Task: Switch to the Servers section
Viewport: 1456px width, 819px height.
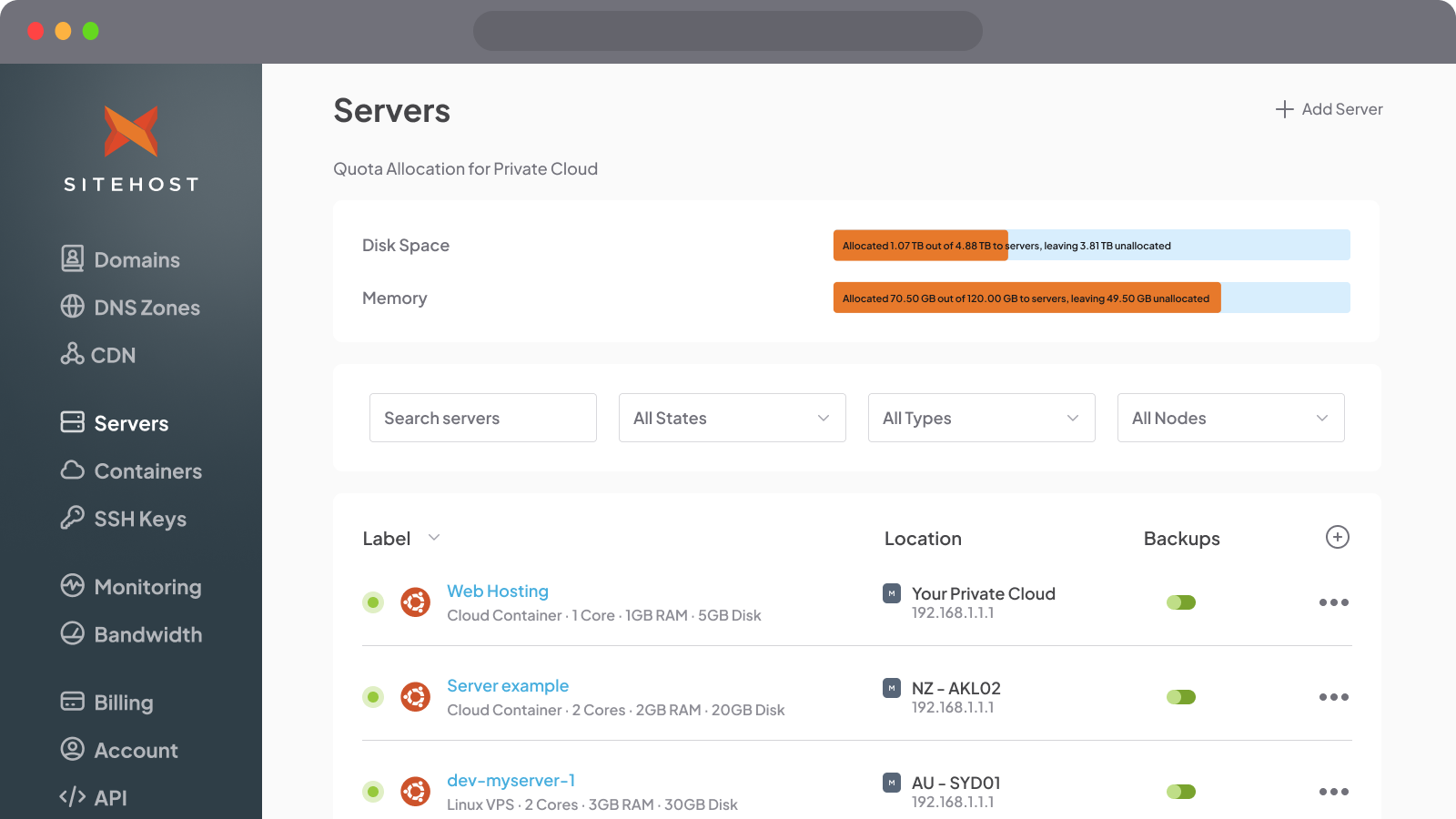Action: pyautogui.click(x=130, y=422)
